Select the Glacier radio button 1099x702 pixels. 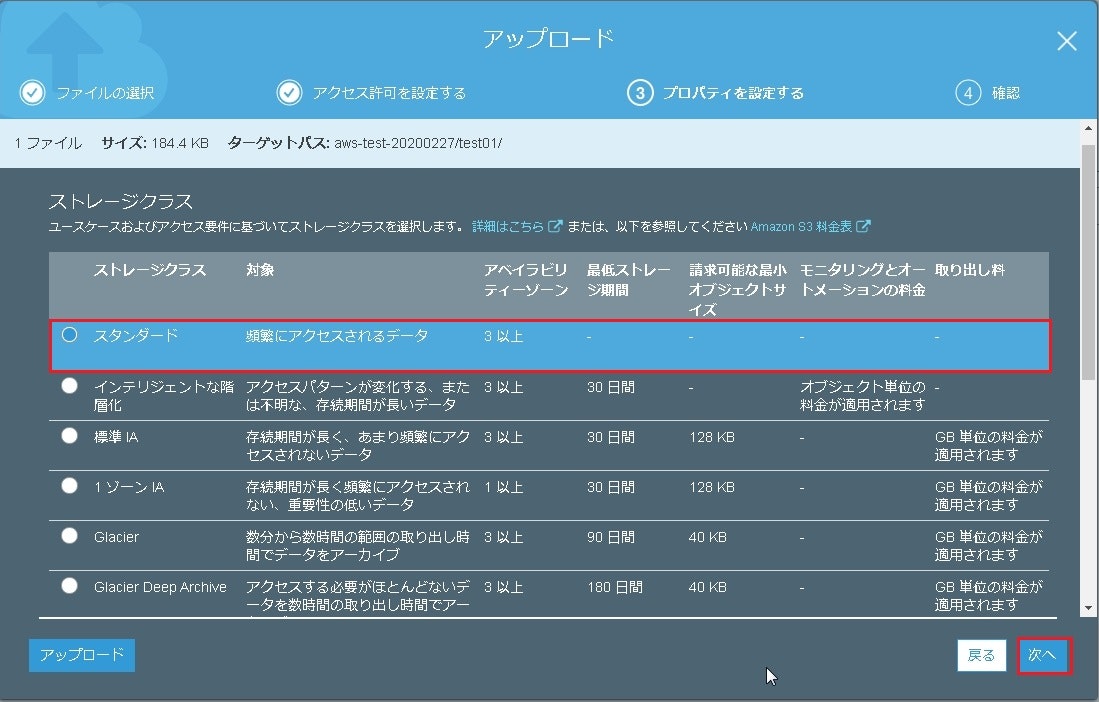[69, 536]
